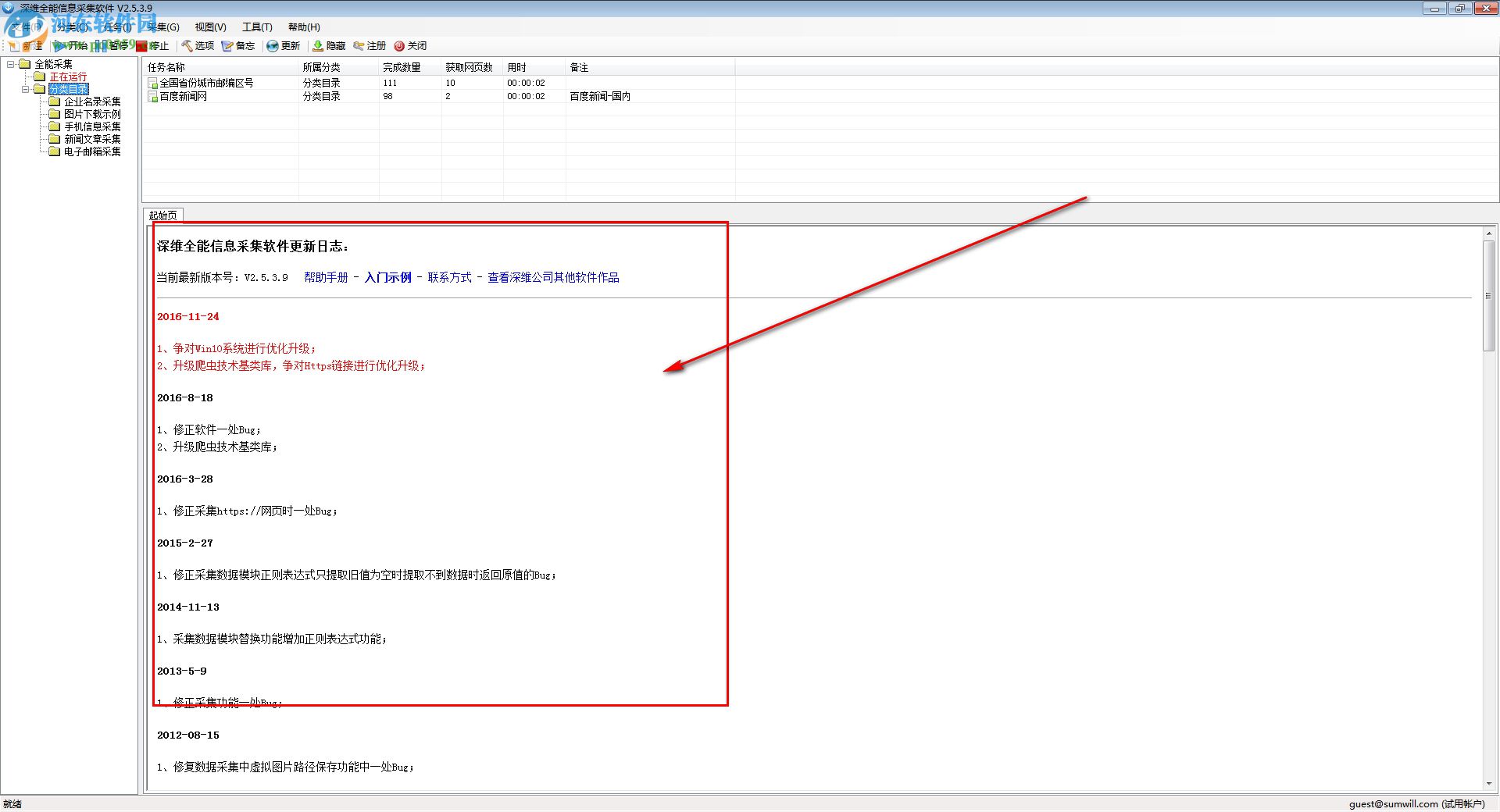The width and height of the screenshot is (1500, 812).
Task: Switch to the 起始页 tab
Action: coord(162,215)
